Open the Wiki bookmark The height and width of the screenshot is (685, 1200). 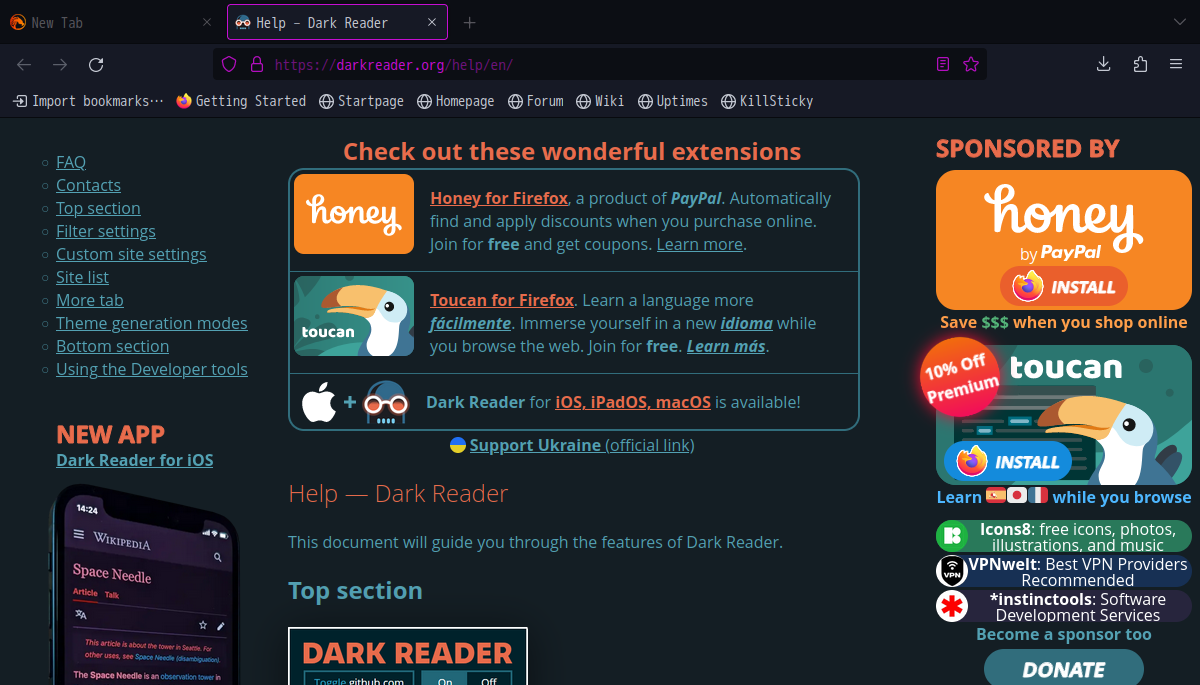click(600, 101)
